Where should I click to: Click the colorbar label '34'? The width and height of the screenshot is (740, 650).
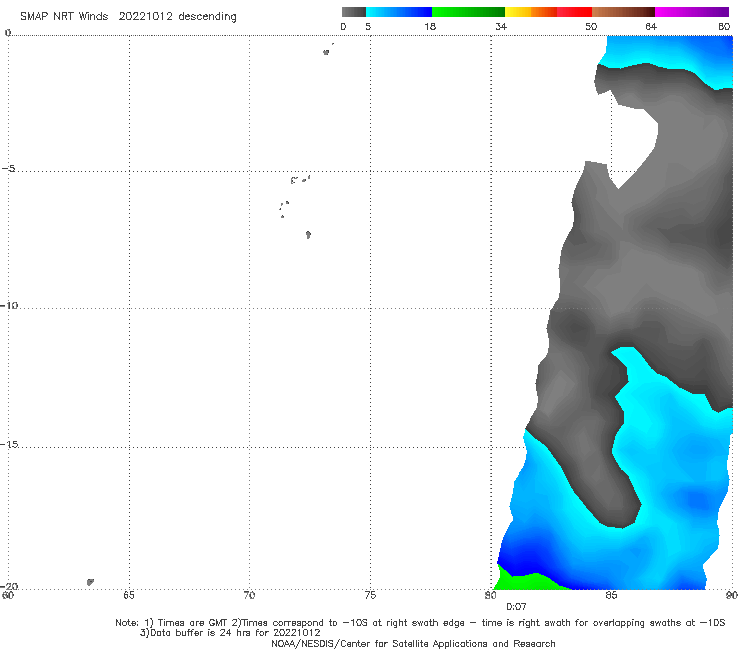point(501,26)
